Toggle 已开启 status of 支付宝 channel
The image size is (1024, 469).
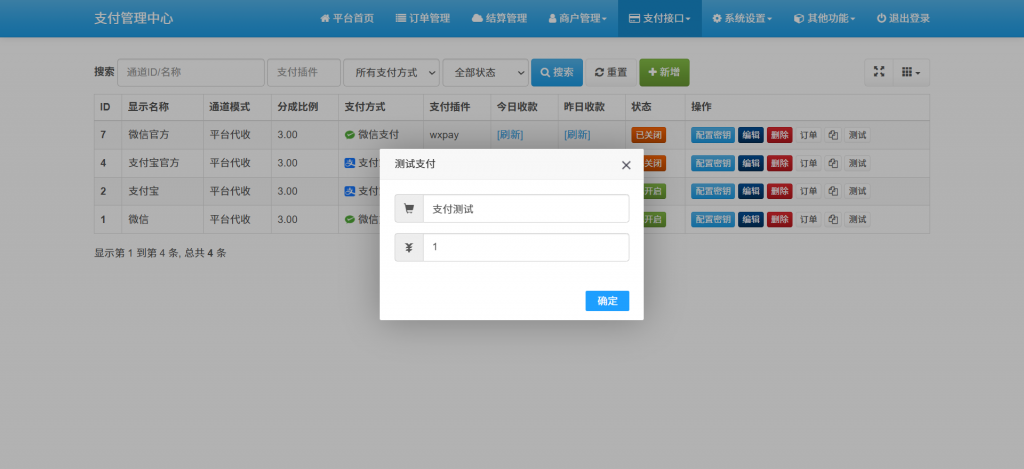(652, 191)
